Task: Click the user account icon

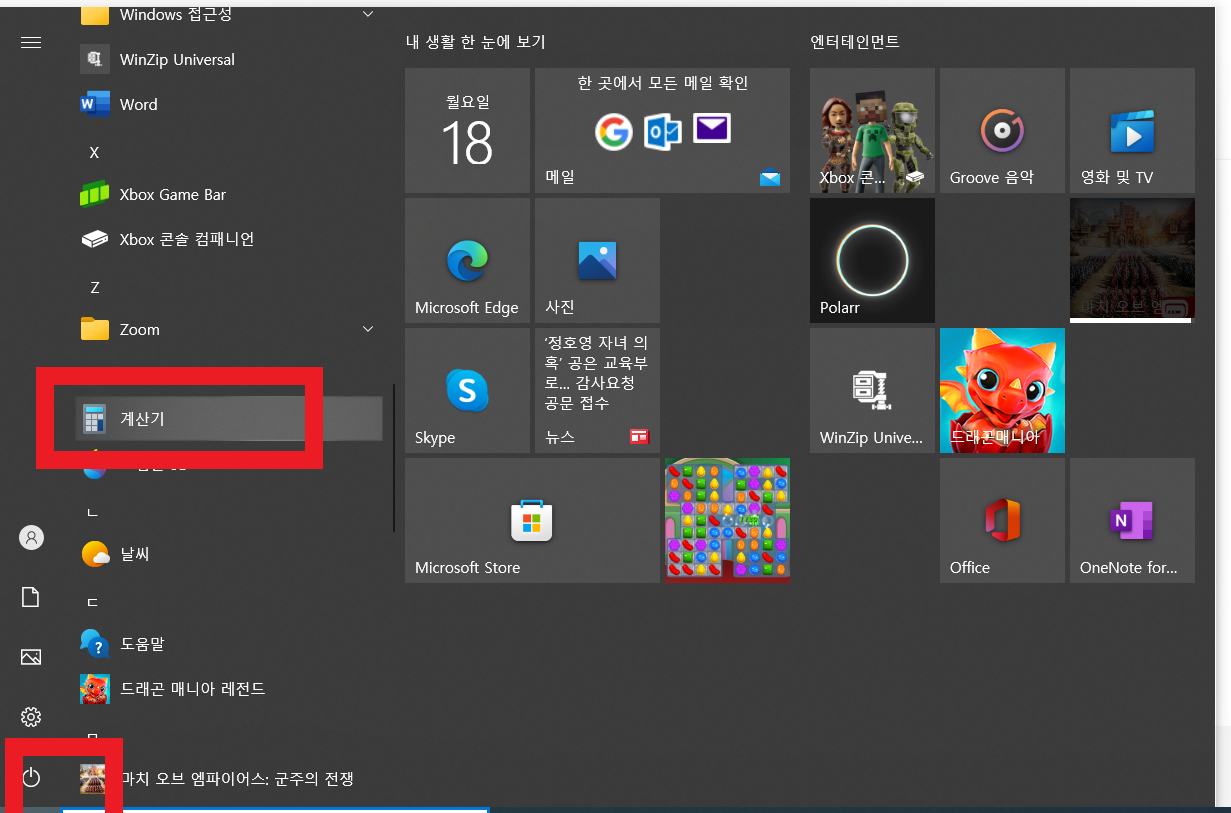Action: [x=31, y=537]
